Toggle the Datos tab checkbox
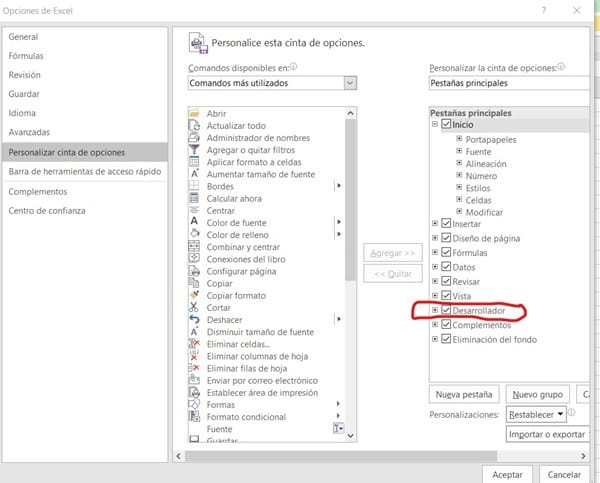This screenshot has height=483, width=600. 446,266
